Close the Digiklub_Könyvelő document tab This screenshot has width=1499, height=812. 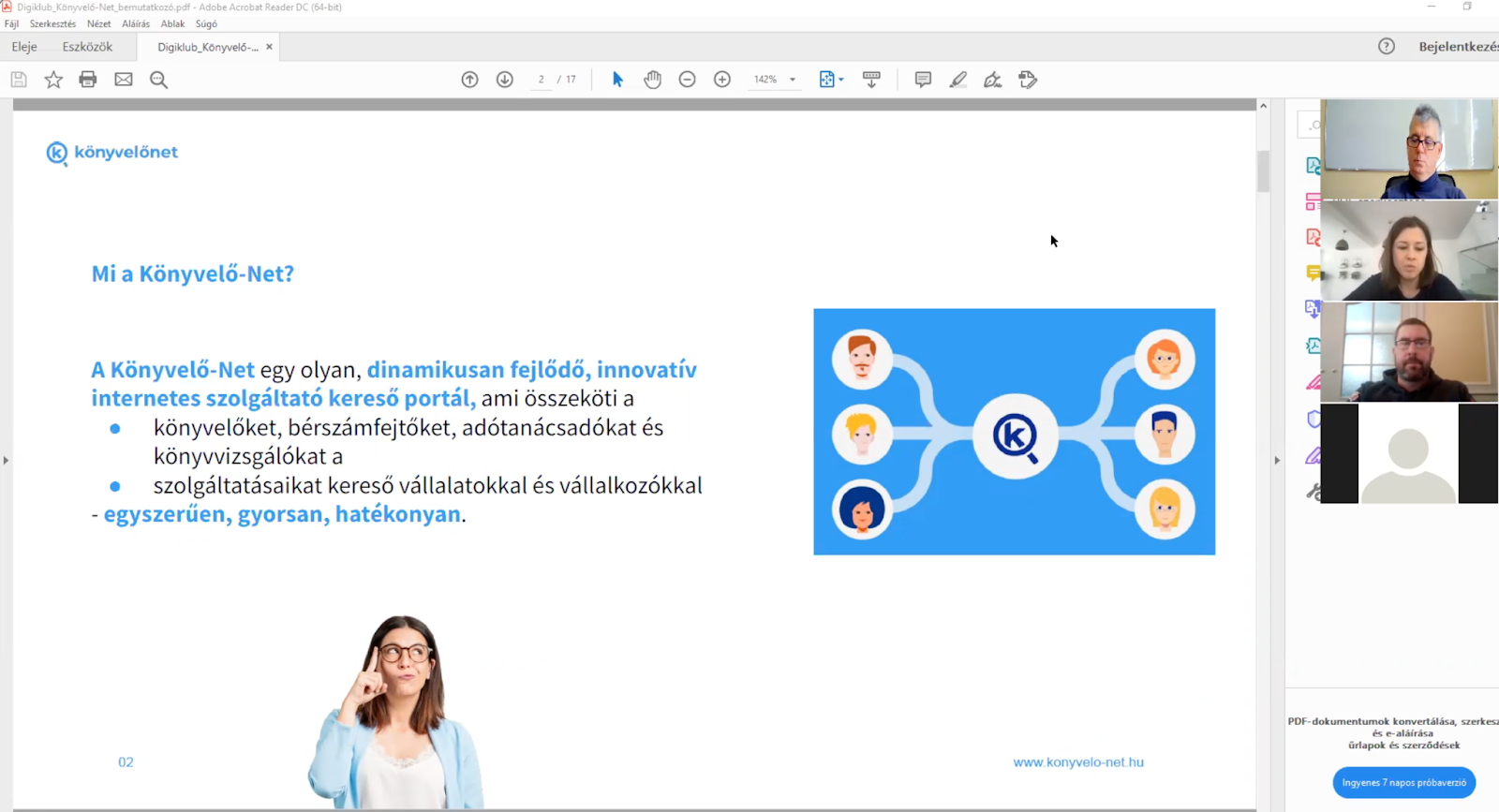[269, 47]
